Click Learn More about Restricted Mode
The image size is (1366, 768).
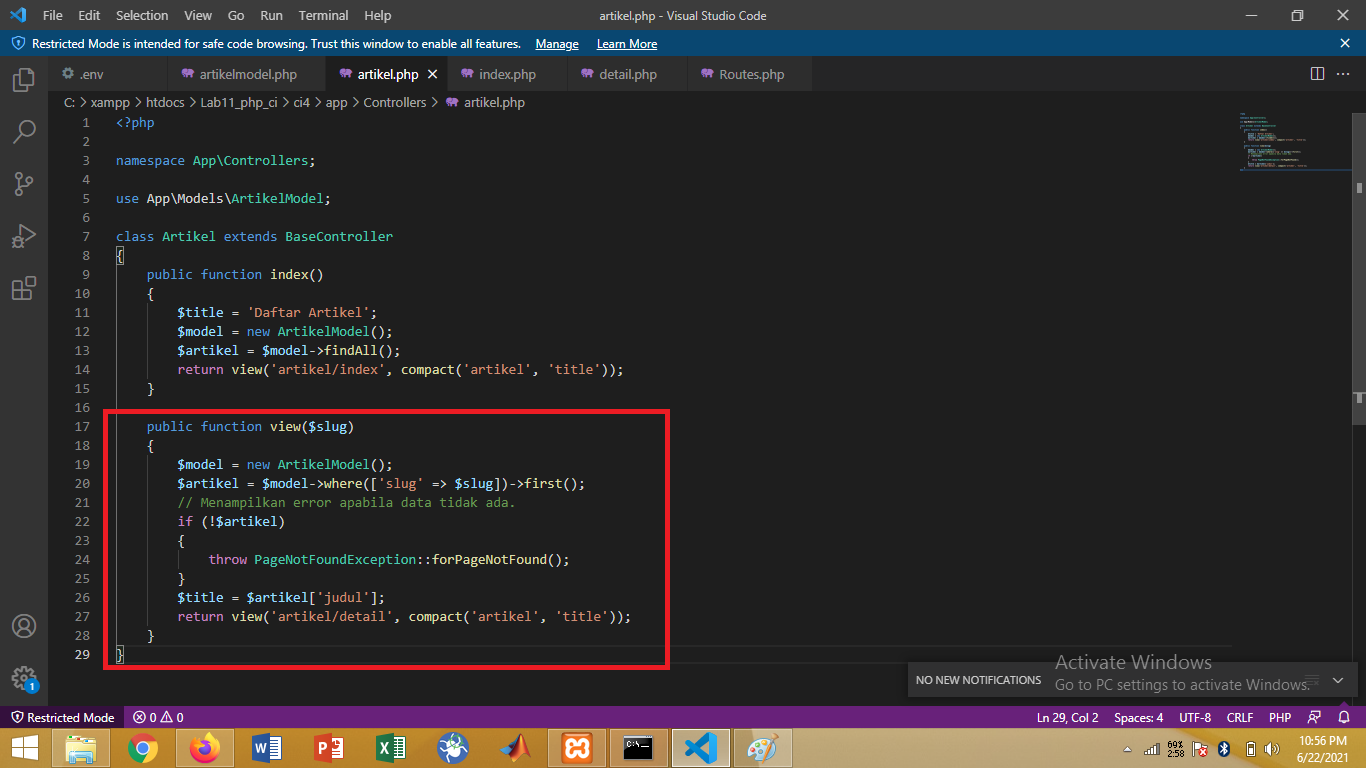[626, 43]
